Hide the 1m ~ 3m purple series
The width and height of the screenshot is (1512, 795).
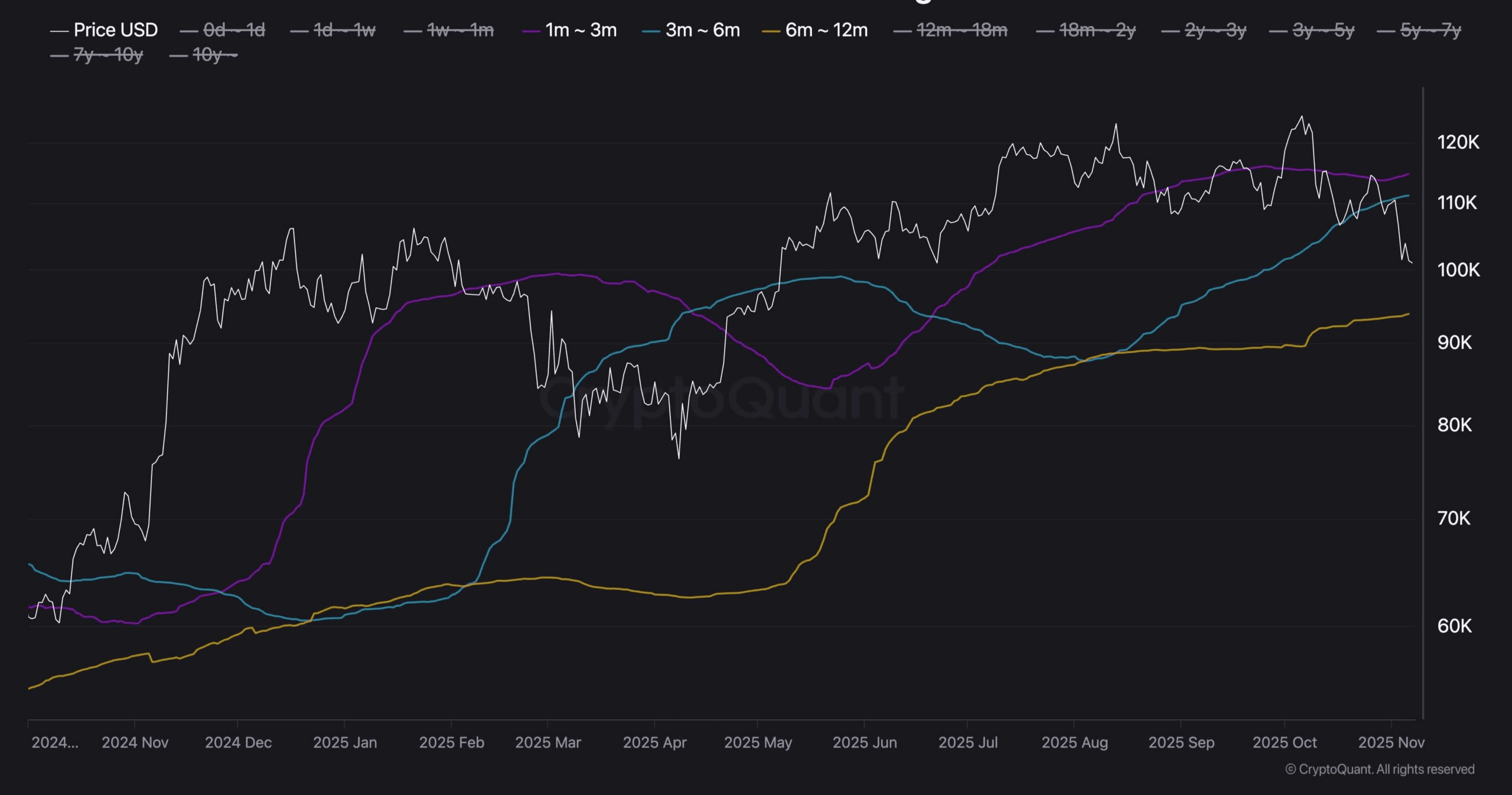click(x=581, y=30)
